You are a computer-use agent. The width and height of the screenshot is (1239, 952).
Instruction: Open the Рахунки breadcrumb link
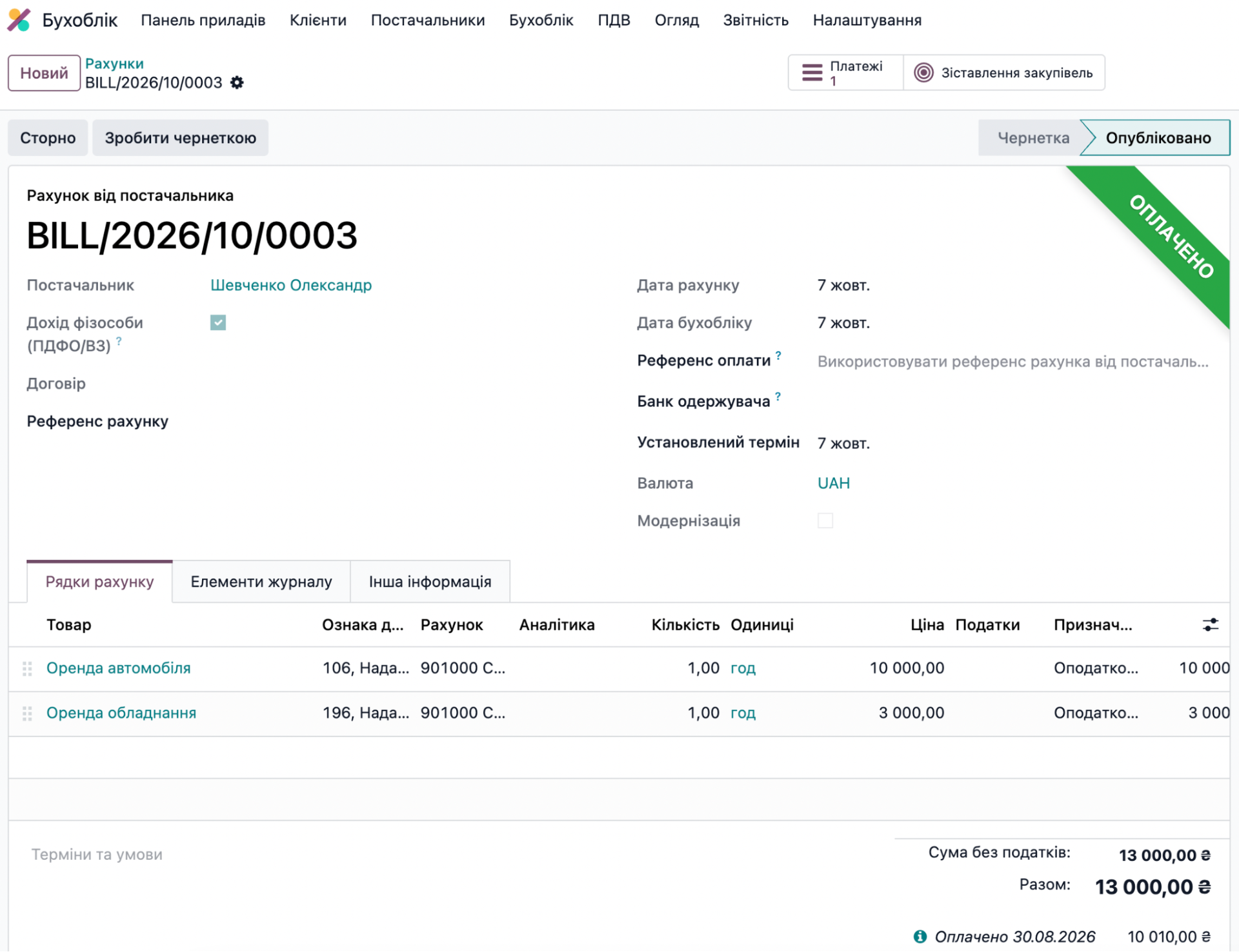(x=114, y=63)
